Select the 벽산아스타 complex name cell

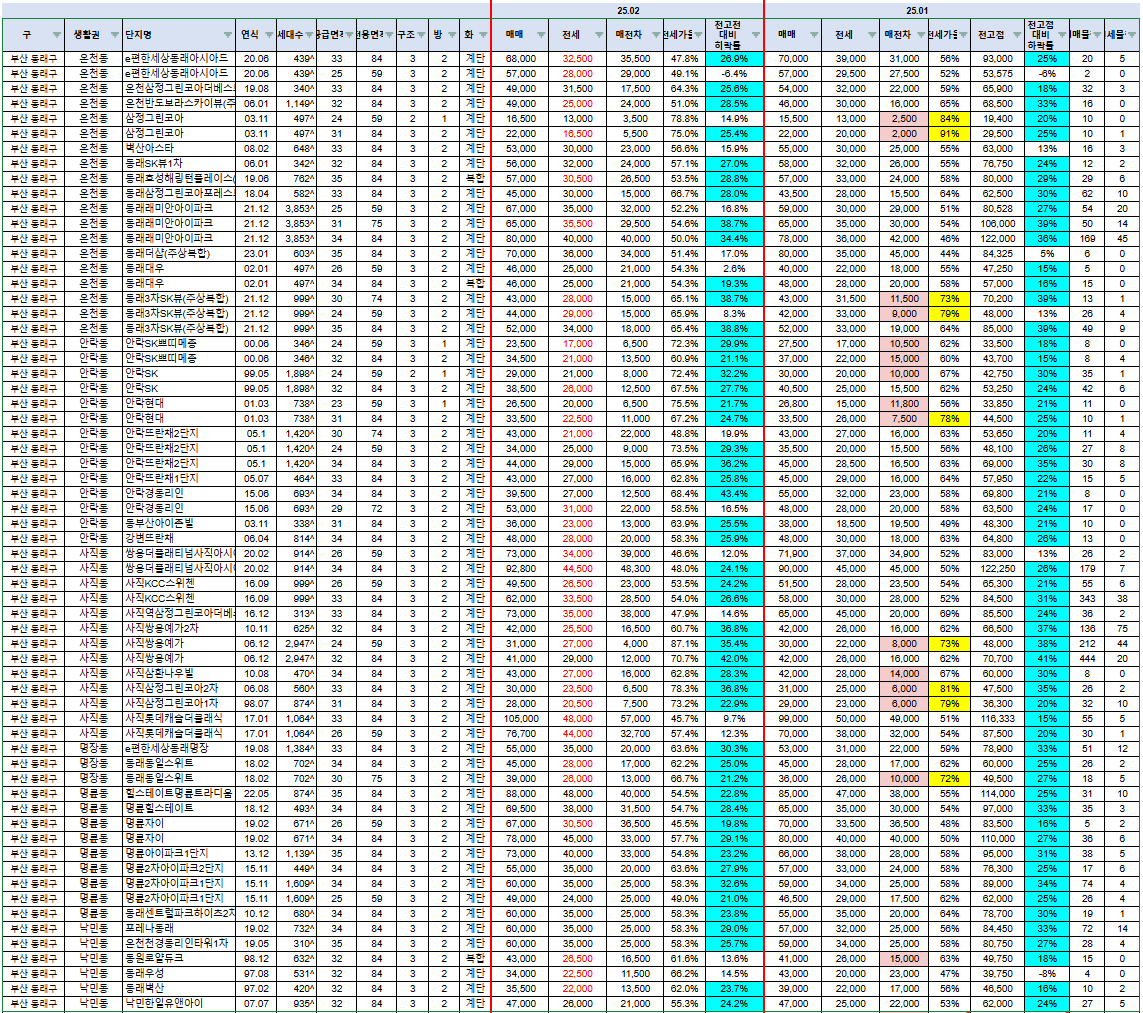pyautogui.click(x=179, y=149)
